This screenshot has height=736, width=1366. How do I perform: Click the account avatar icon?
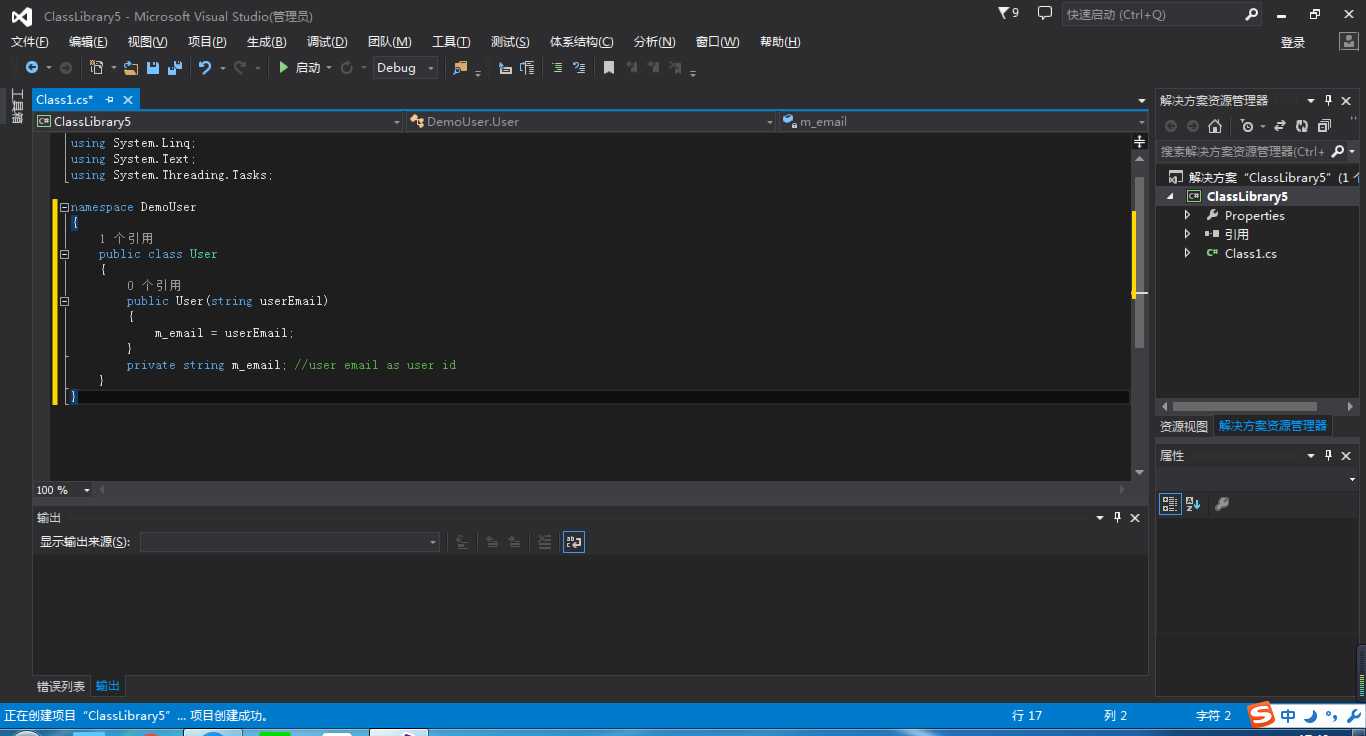click(1348, 41)
